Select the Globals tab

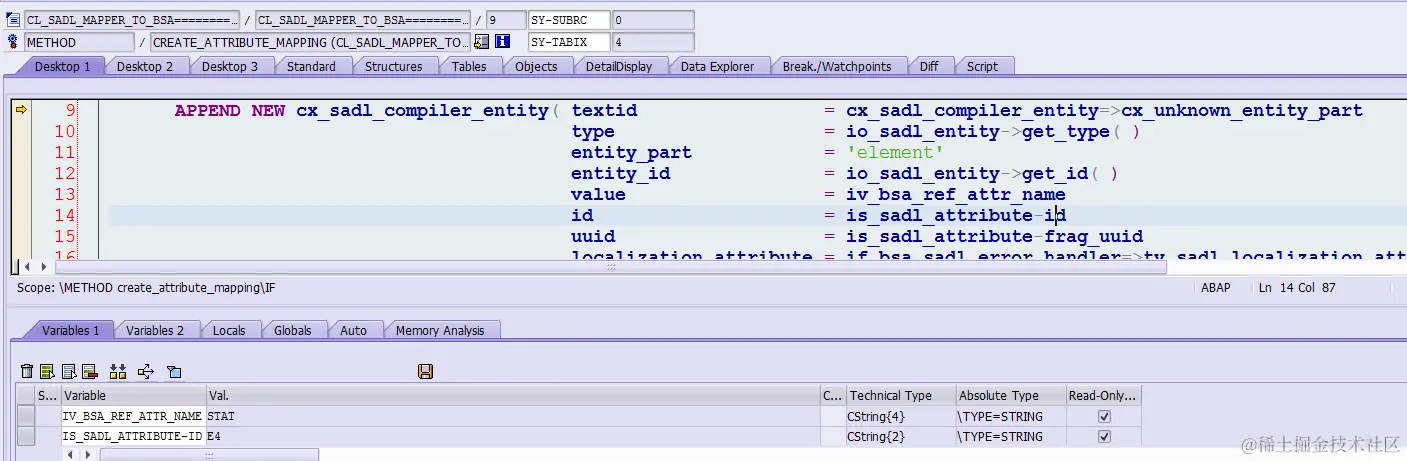293,330
